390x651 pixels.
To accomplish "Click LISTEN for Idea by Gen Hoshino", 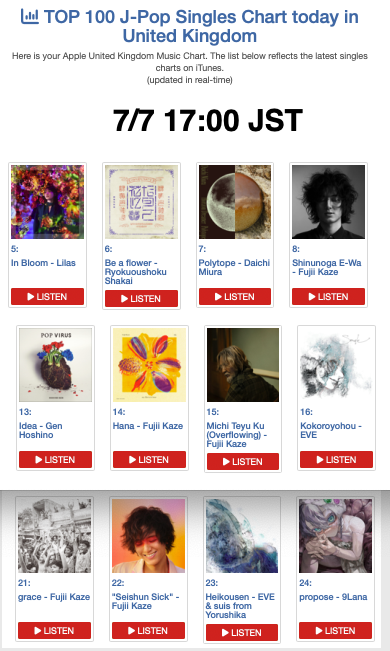I will (x=55, y=460).
